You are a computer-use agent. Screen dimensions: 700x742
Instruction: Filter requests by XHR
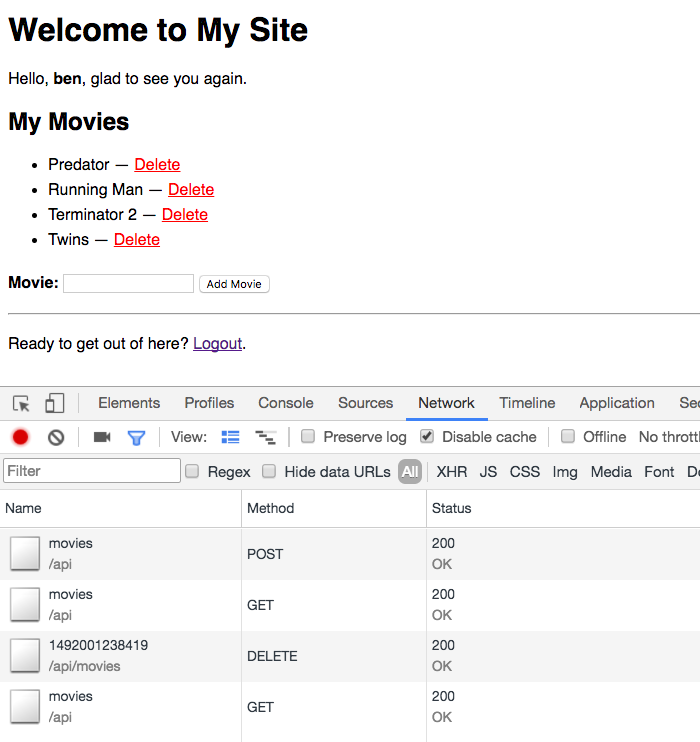[452, 472]
